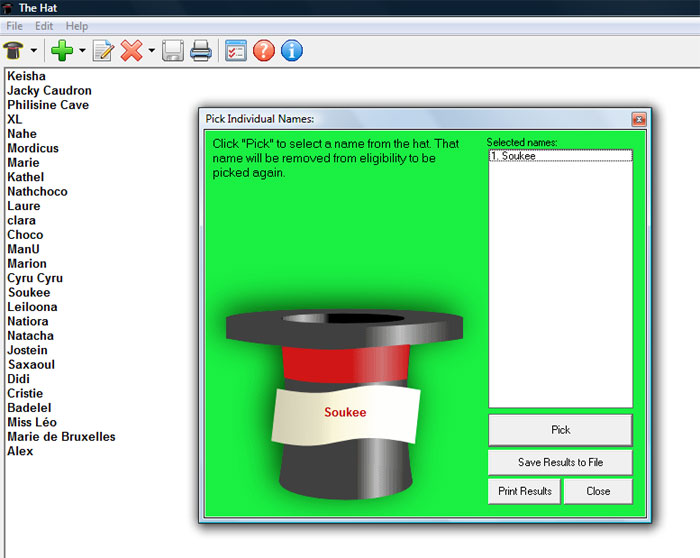Select Choco in the names list

click(x=25, y=235)
